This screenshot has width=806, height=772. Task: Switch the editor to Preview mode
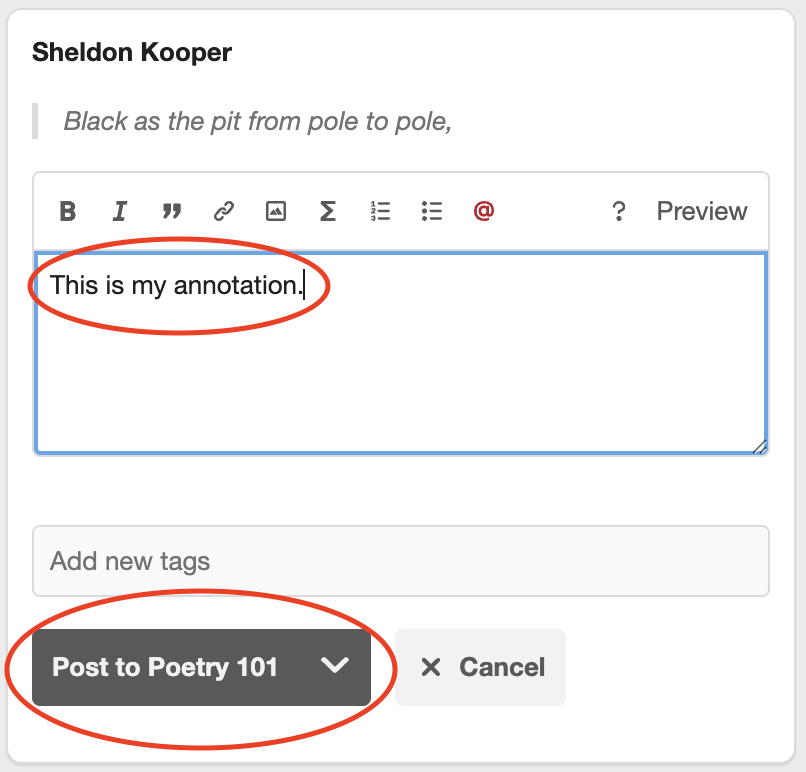701,211
